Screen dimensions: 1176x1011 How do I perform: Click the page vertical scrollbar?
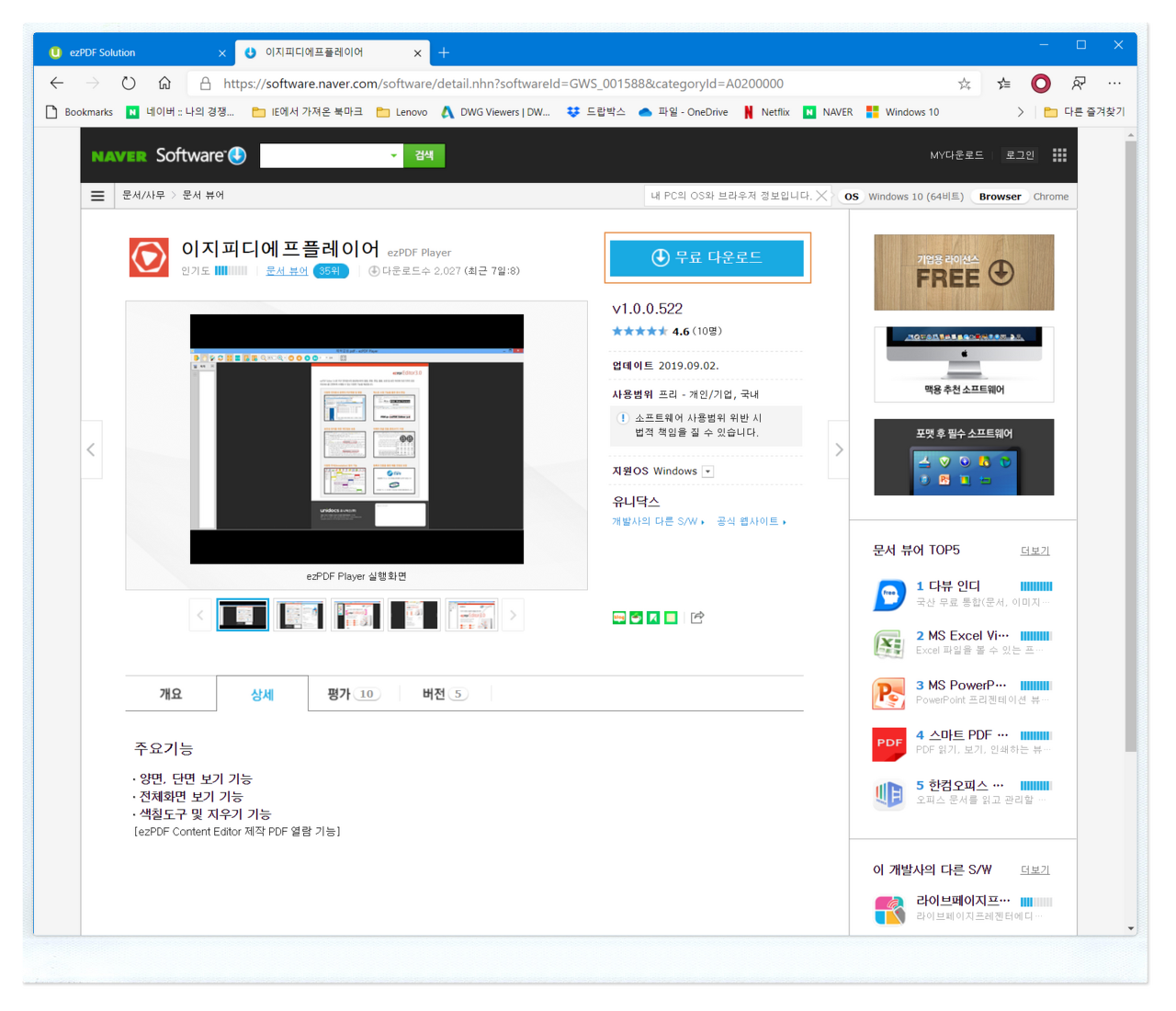coord(1131,447)
